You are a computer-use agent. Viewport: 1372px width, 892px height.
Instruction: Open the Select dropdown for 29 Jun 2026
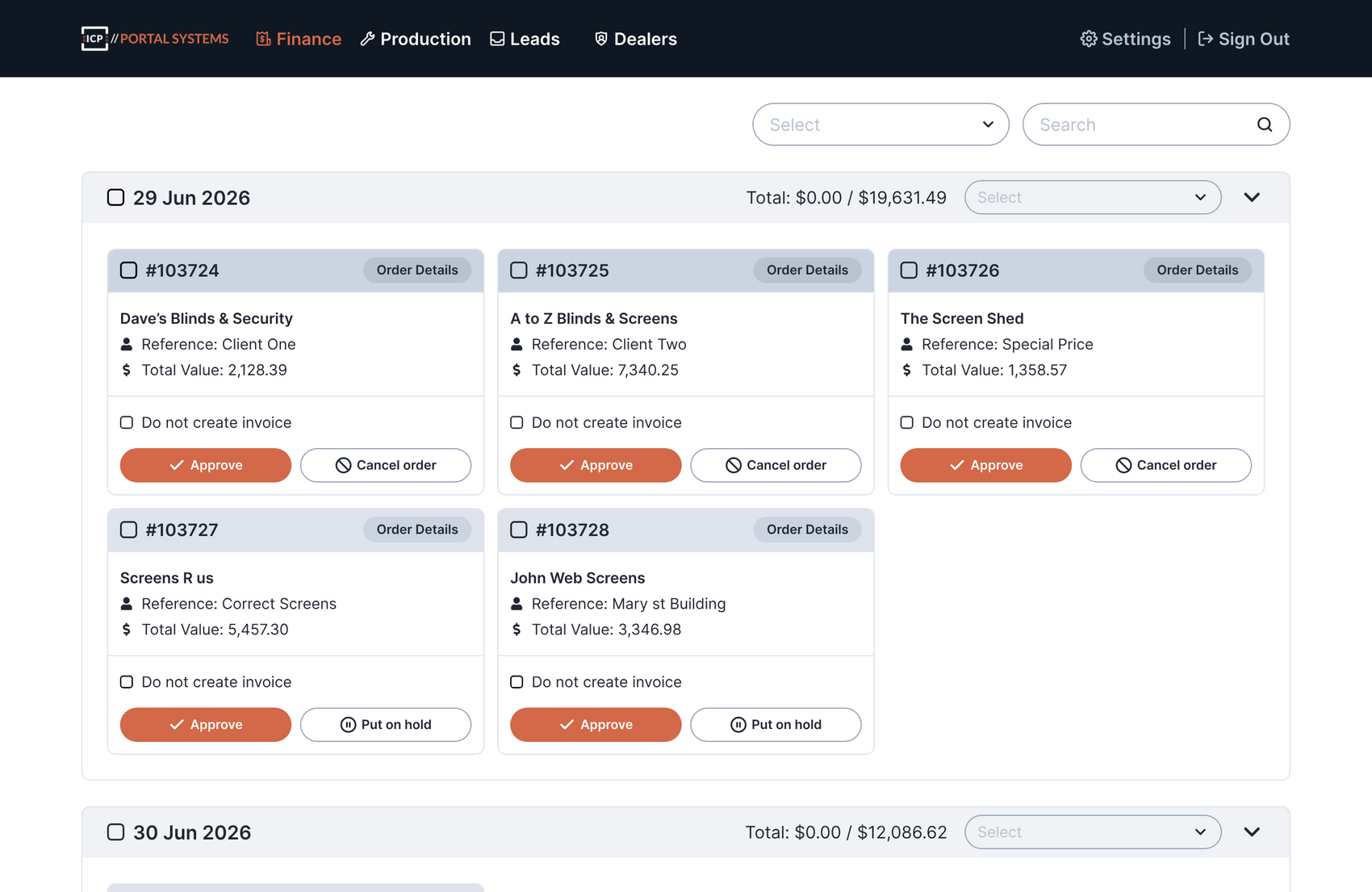[x=1093, y=198]
